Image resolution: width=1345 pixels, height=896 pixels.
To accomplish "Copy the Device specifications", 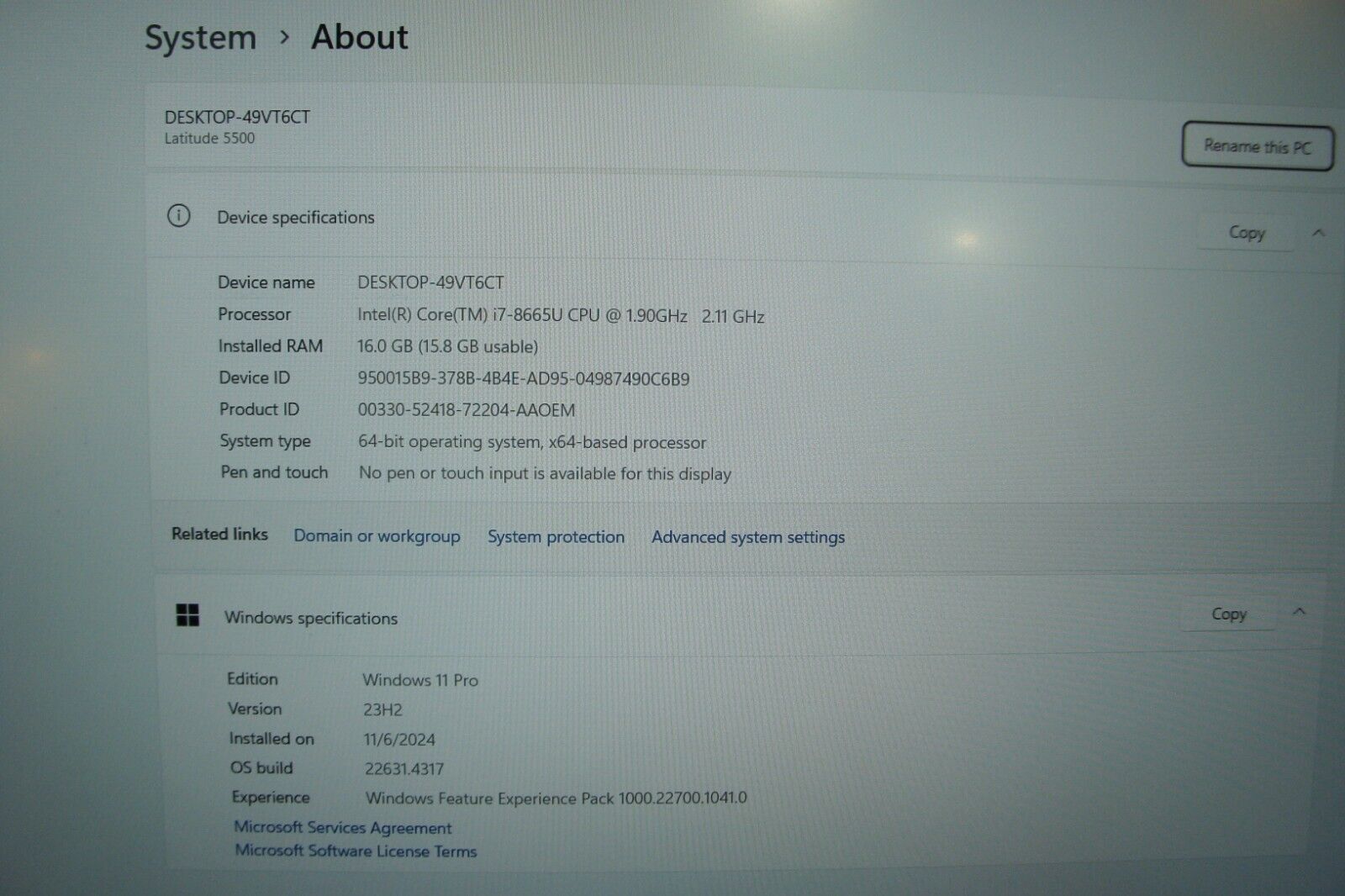I will pos(1246,232).
